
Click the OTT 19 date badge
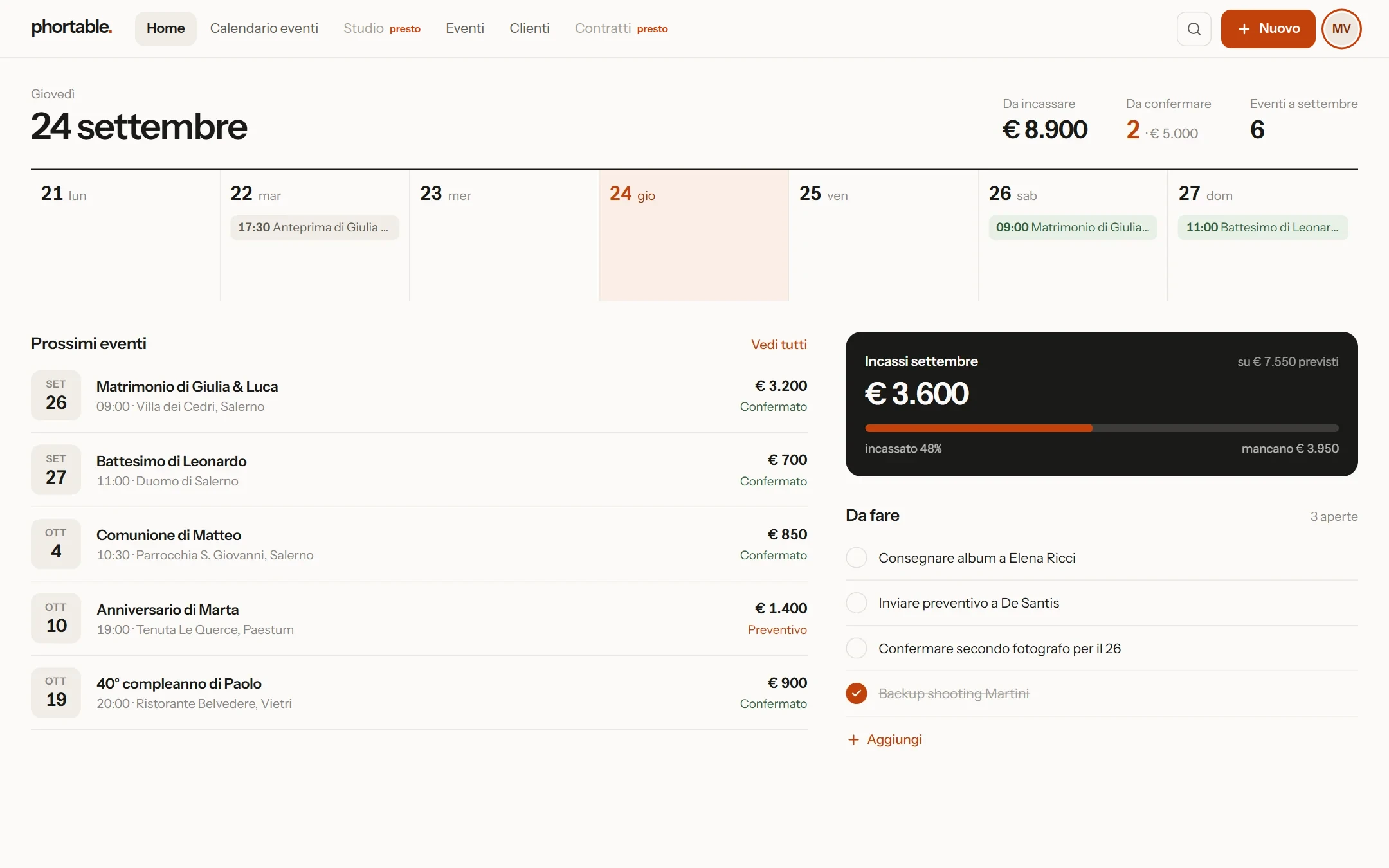tap(56, 692)
